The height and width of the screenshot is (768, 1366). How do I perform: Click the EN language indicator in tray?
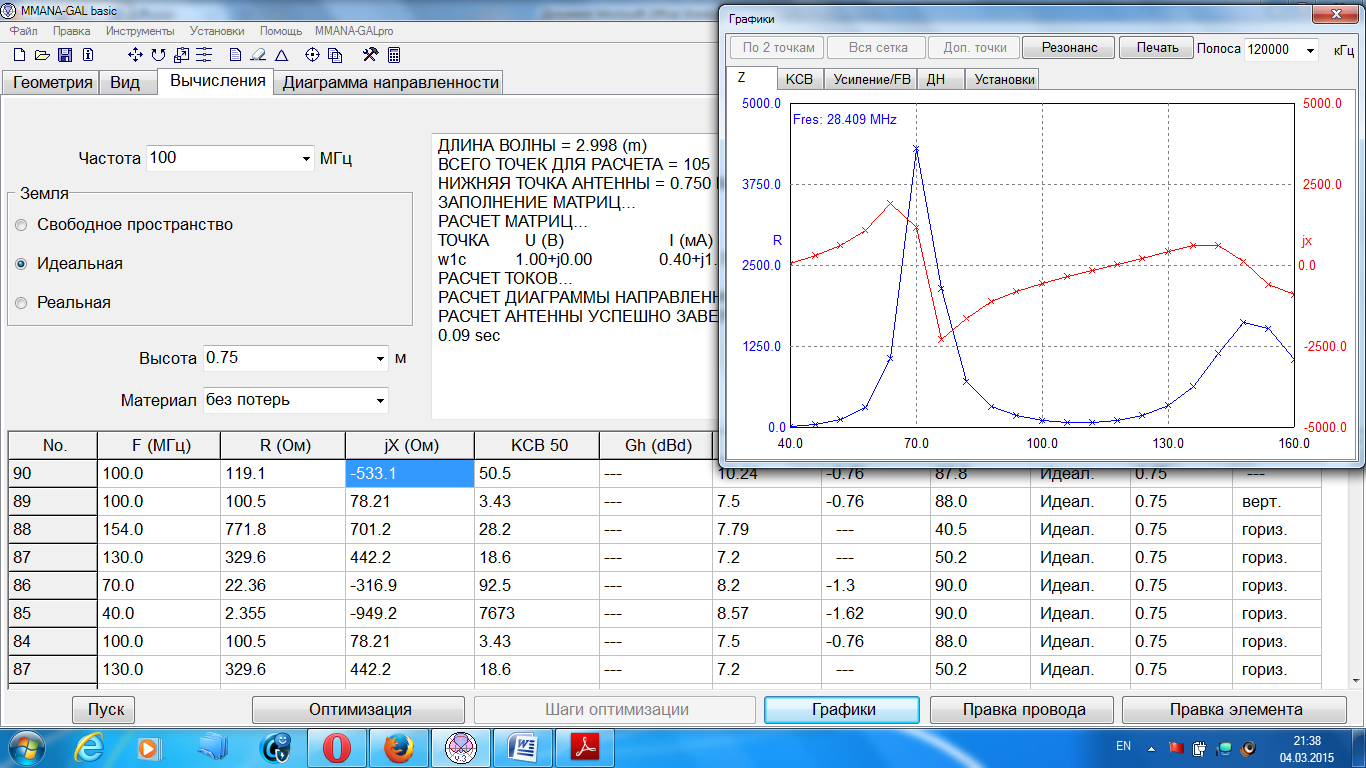1123,746
